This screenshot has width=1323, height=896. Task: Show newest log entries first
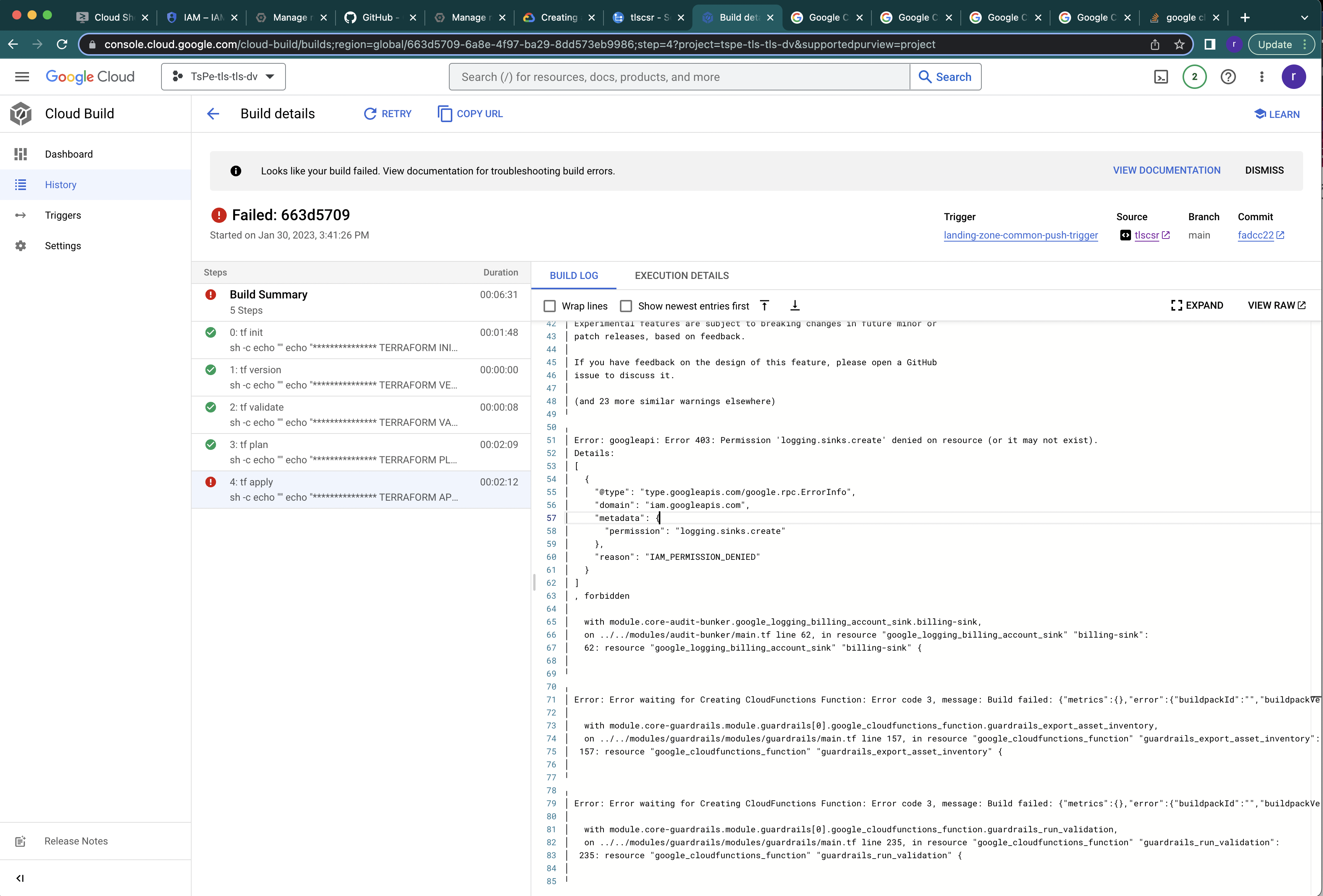tap(626, 306)
